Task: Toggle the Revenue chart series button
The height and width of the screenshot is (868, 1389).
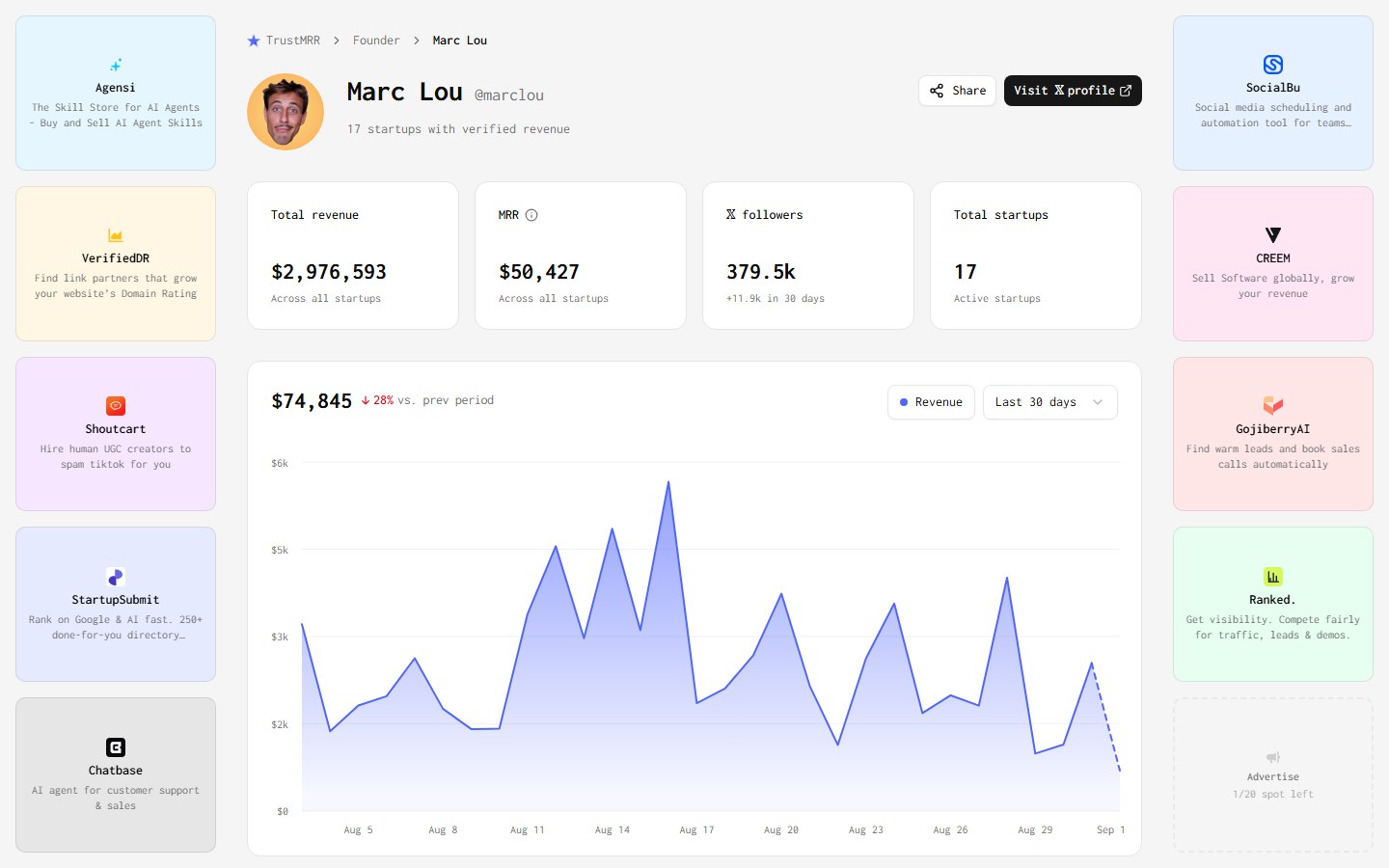Action: [931, 402]
